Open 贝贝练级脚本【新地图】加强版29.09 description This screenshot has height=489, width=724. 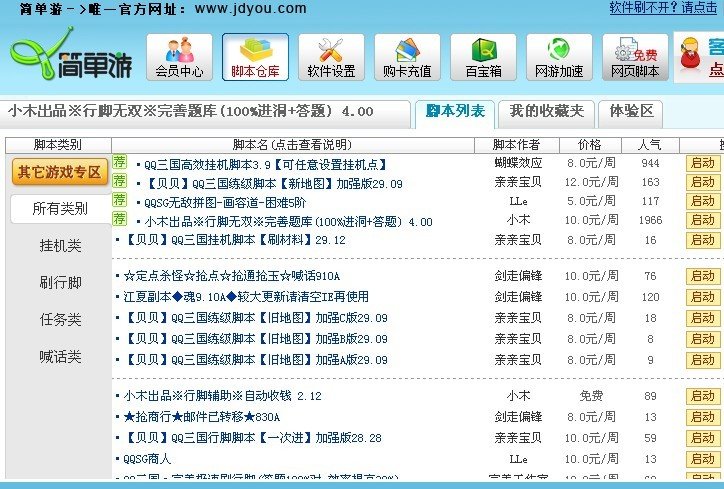click(273, 184)
